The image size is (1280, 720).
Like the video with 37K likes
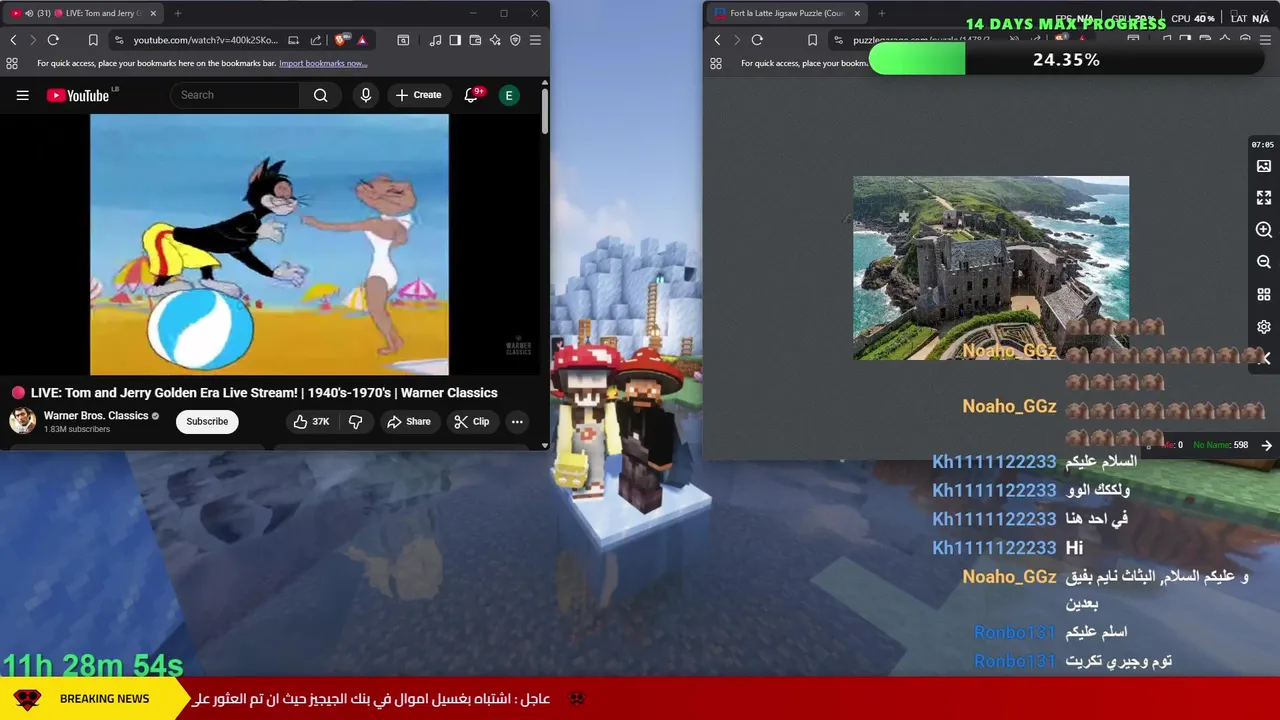(310, 422)
